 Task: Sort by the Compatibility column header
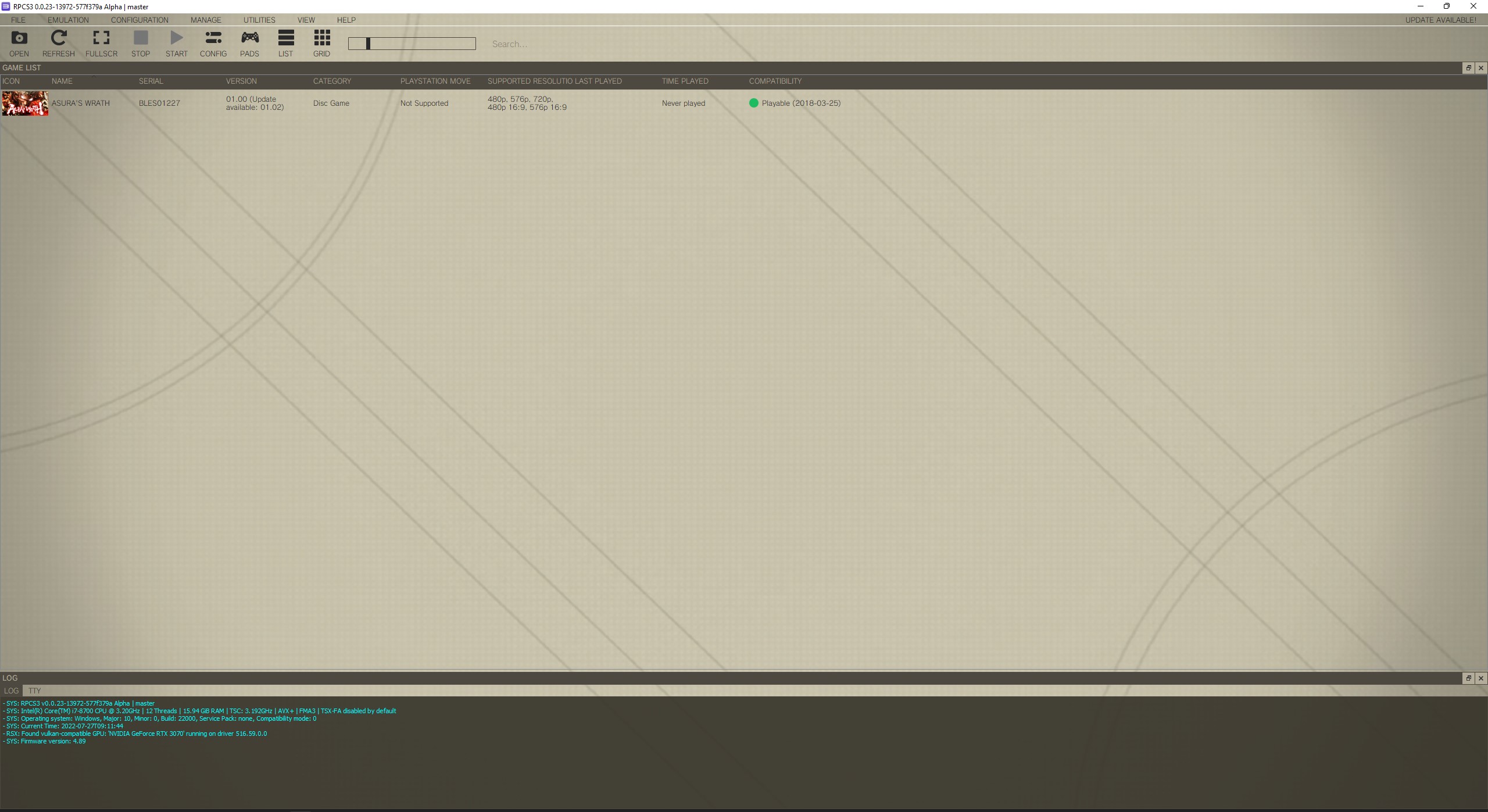pyautogui.click(x=775, y=81)
